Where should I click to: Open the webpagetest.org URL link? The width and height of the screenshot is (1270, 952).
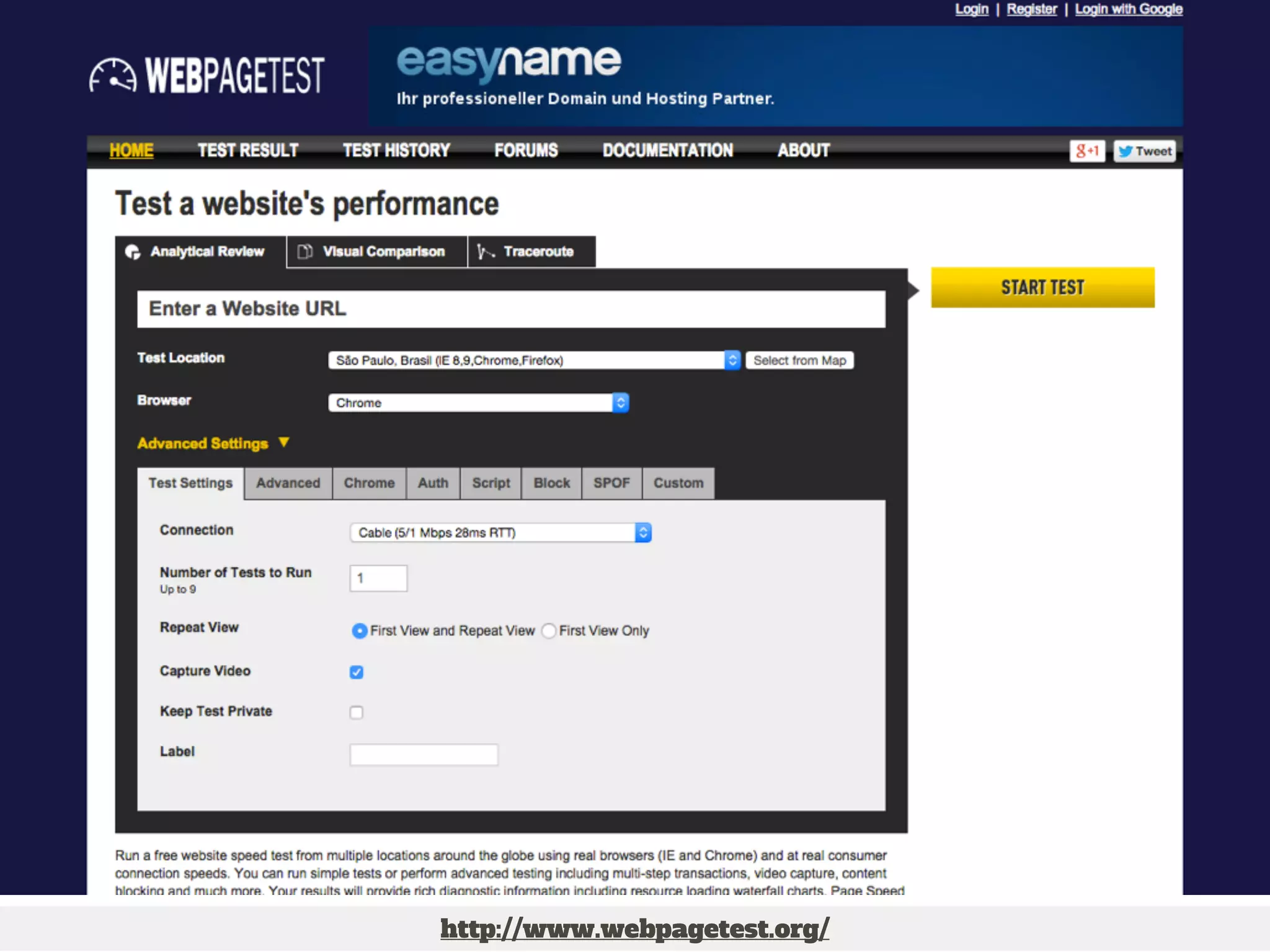634,929
